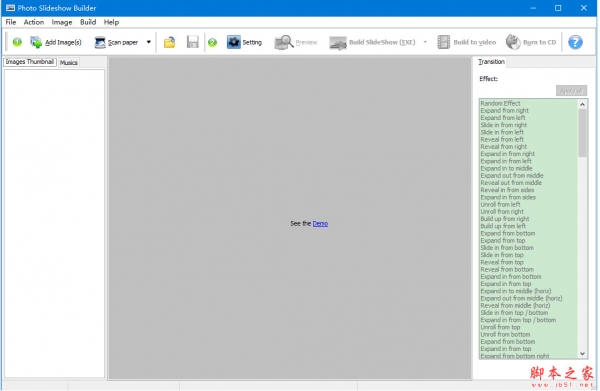Switch to the Musics tab
600x391 pixels.
tap(69, 62)
